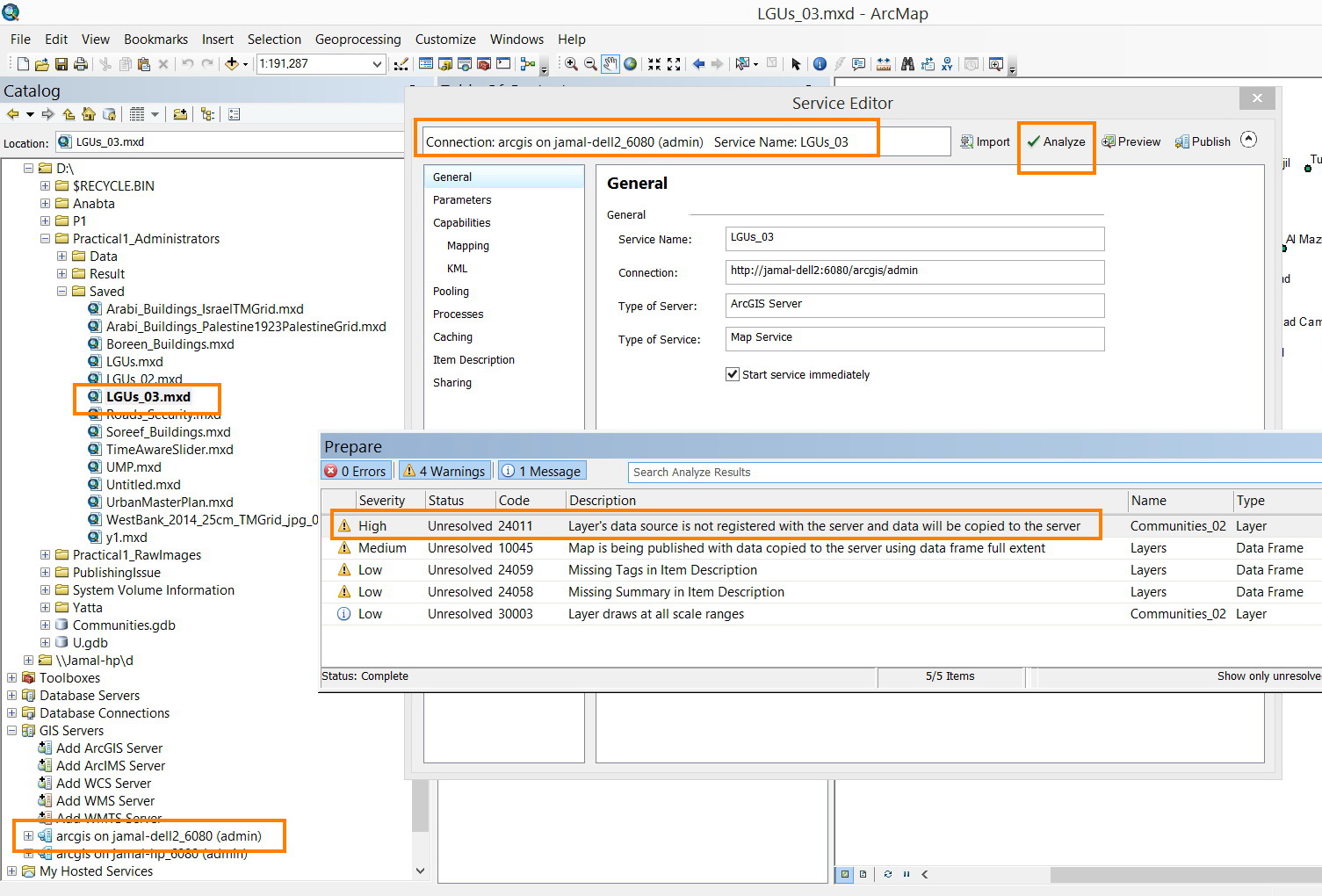Open the File menu
1322x896 pixels.
tap(20, 39)
